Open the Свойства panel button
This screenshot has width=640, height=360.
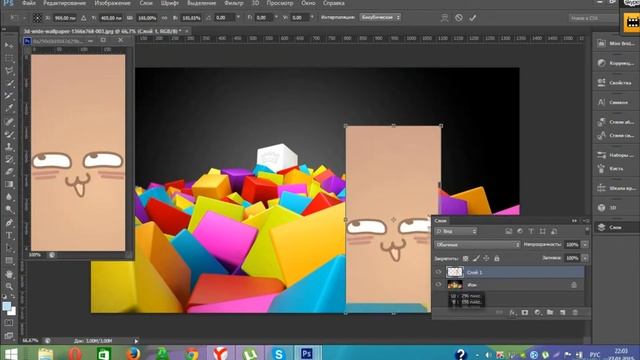[x=616, y=83]
